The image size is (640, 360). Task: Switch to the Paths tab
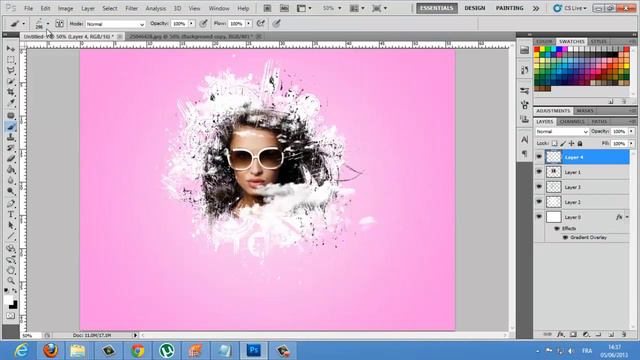599,122
